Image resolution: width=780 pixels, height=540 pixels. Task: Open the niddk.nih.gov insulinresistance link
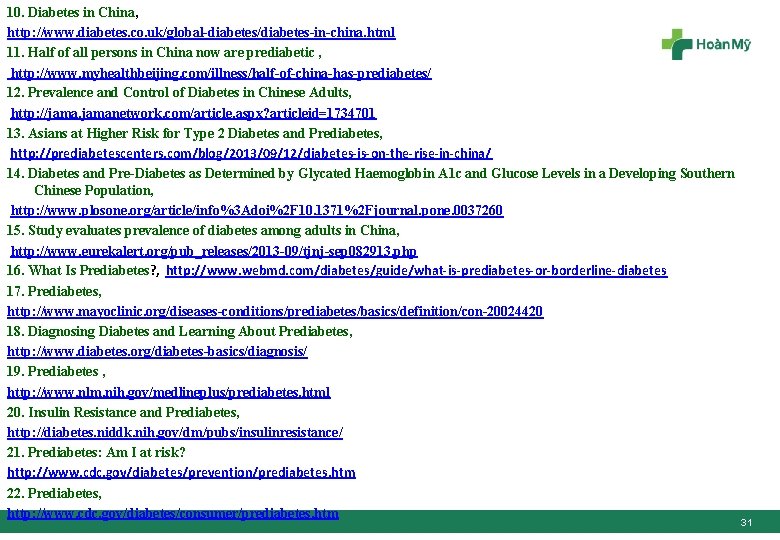tap(175, 432)
